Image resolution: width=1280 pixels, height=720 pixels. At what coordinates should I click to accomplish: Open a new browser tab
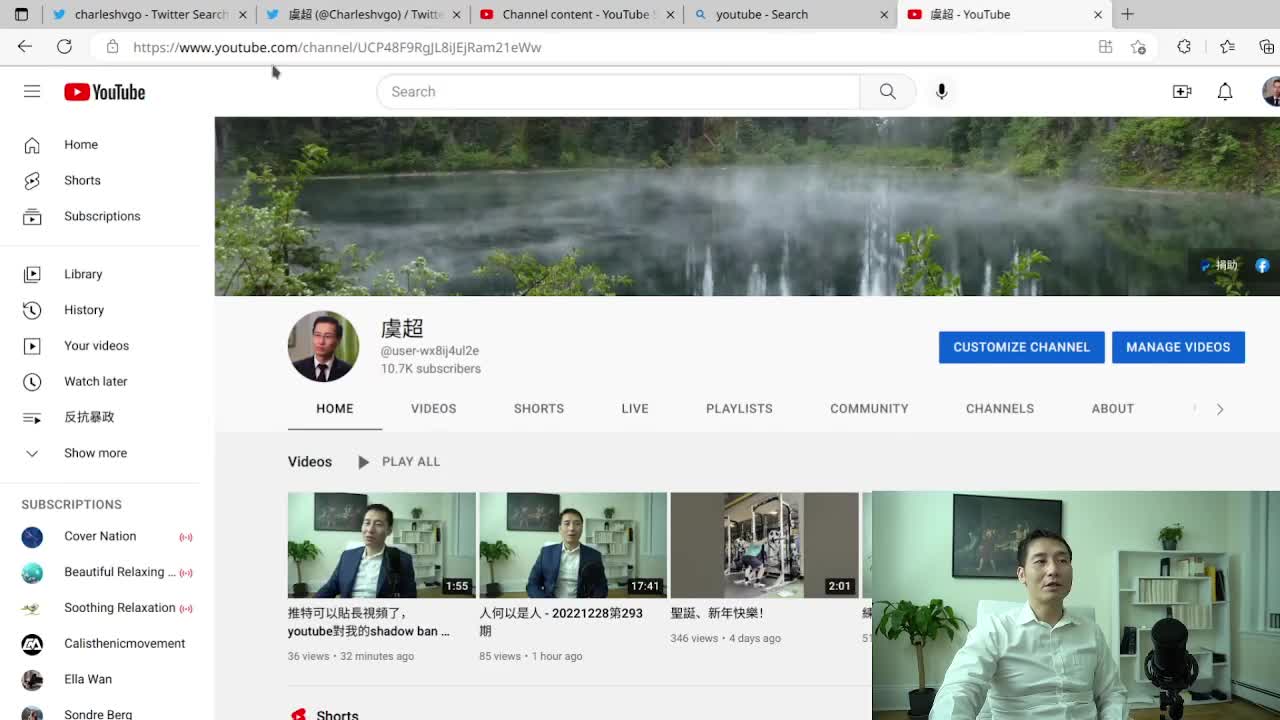pos(1127,14)
